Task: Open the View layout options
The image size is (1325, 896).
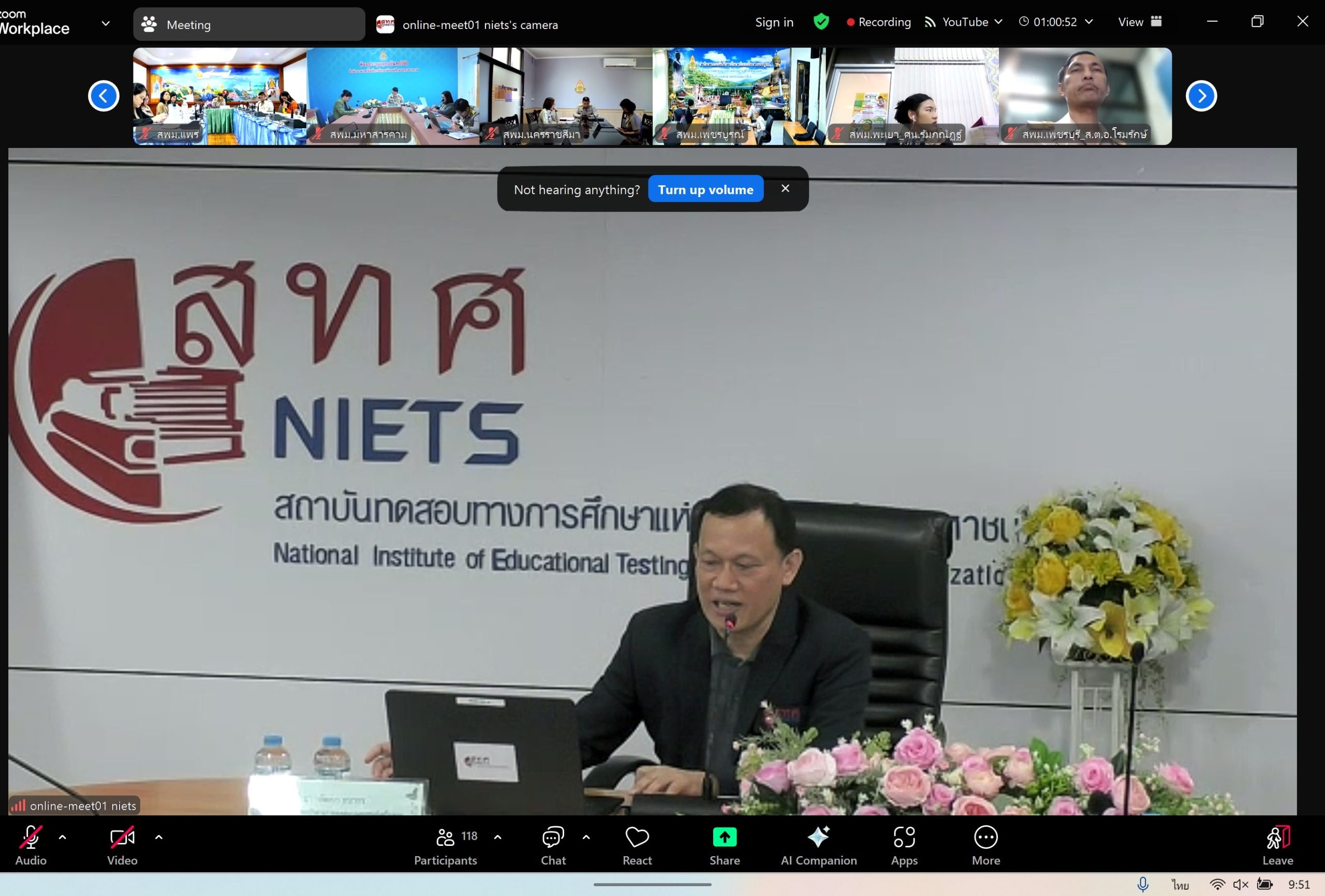Action: tap(1140, 22)
